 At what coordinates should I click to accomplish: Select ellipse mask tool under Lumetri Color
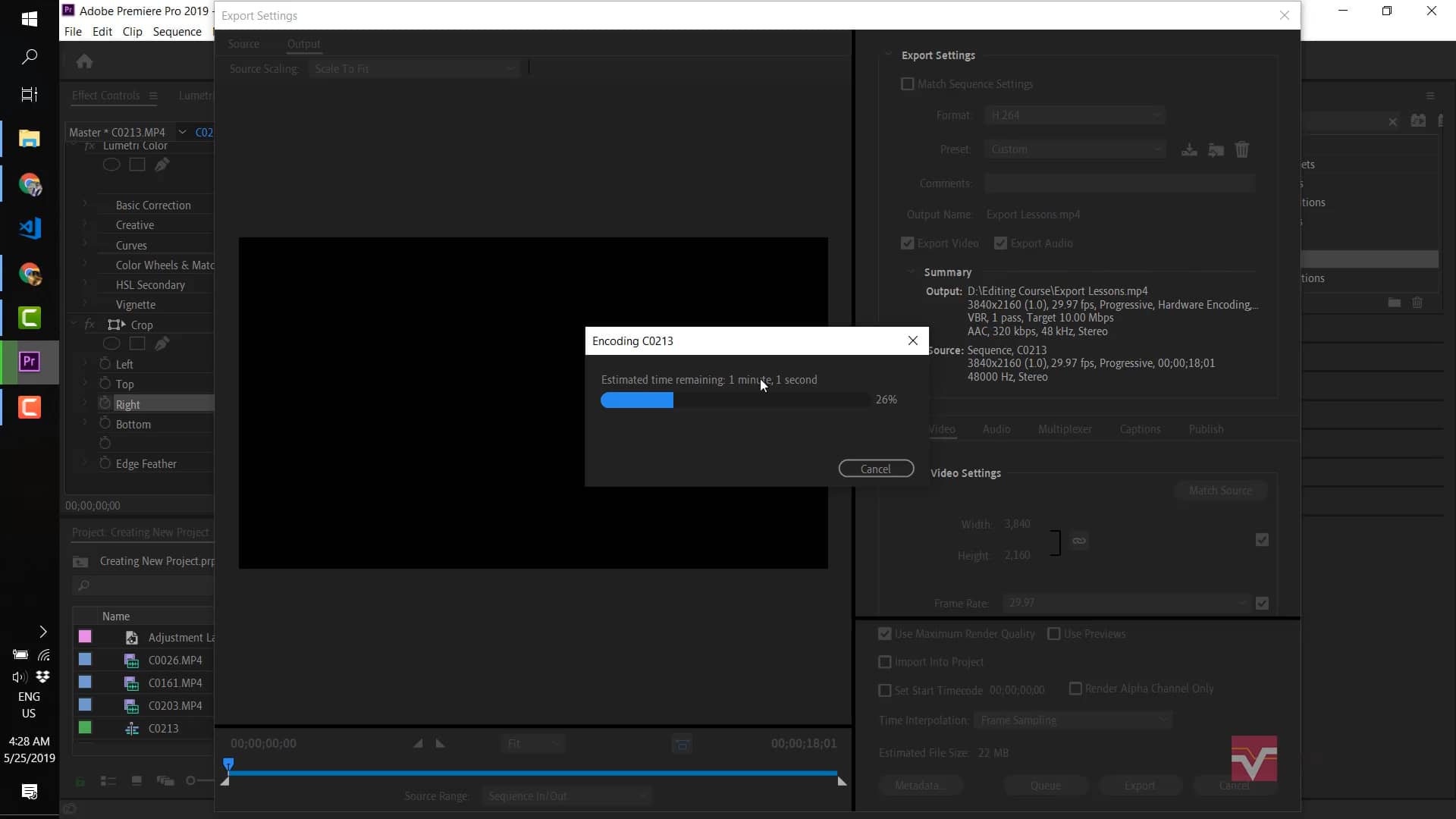[111, 165]
